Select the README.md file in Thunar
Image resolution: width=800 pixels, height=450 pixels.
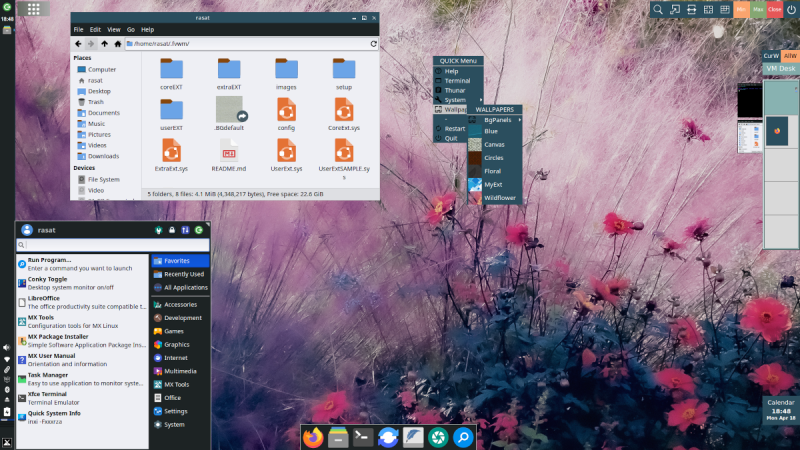pos(229,155)
